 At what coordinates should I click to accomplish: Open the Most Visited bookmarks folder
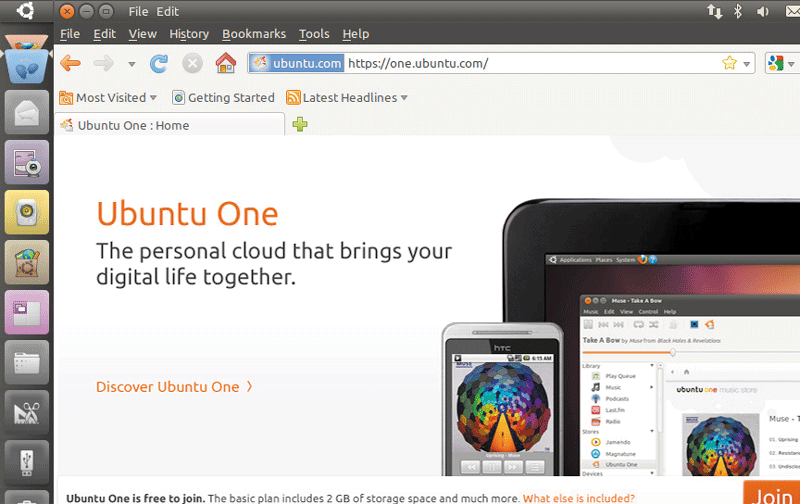click(x=108, y=97)
